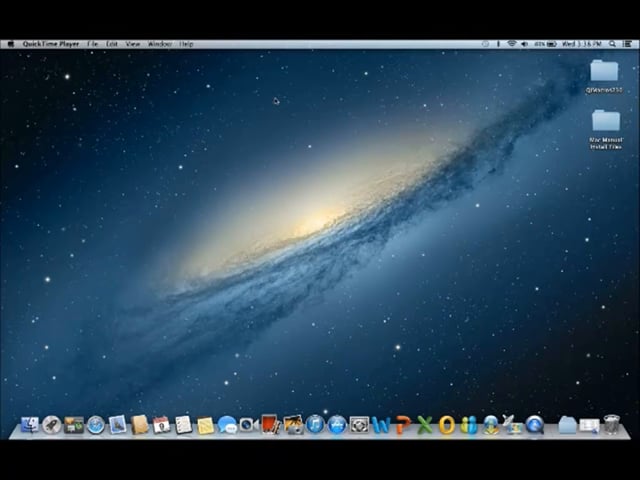Open the QuickTime Player menu
Image resolution: width=640 pixels, height=480 pixels.
[x=51, y=44]
